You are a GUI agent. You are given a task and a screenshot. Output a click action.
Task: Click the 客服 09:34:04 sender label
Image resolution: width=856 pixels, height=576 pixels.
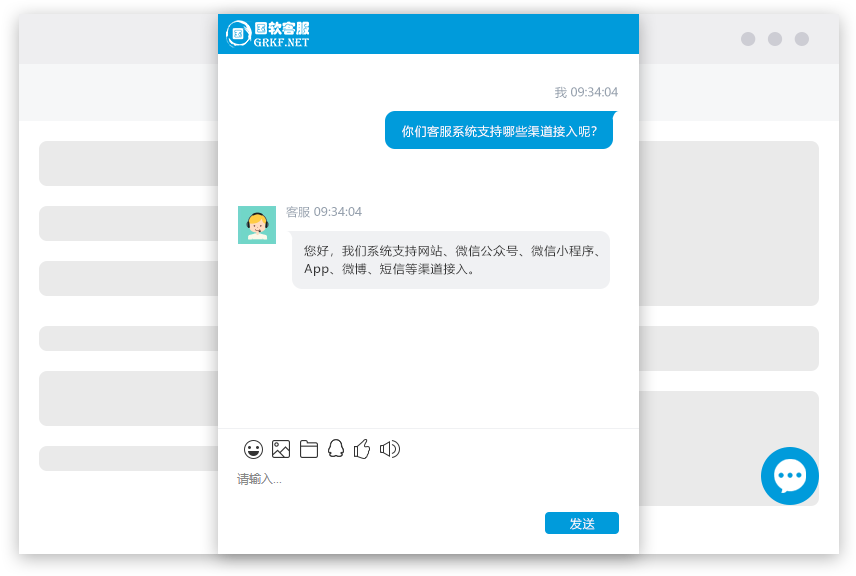(x=324, y=212)
